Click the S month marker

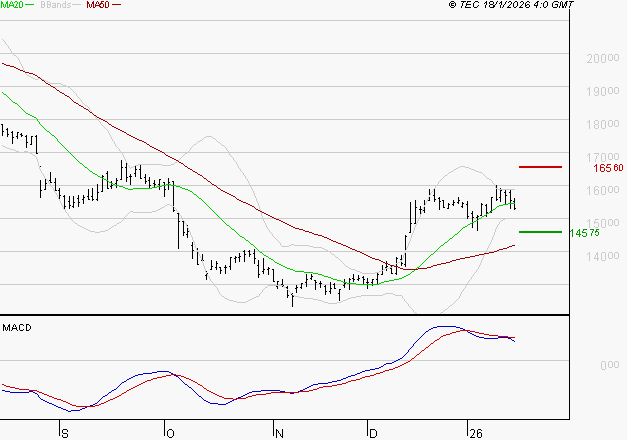pos(65,434)
